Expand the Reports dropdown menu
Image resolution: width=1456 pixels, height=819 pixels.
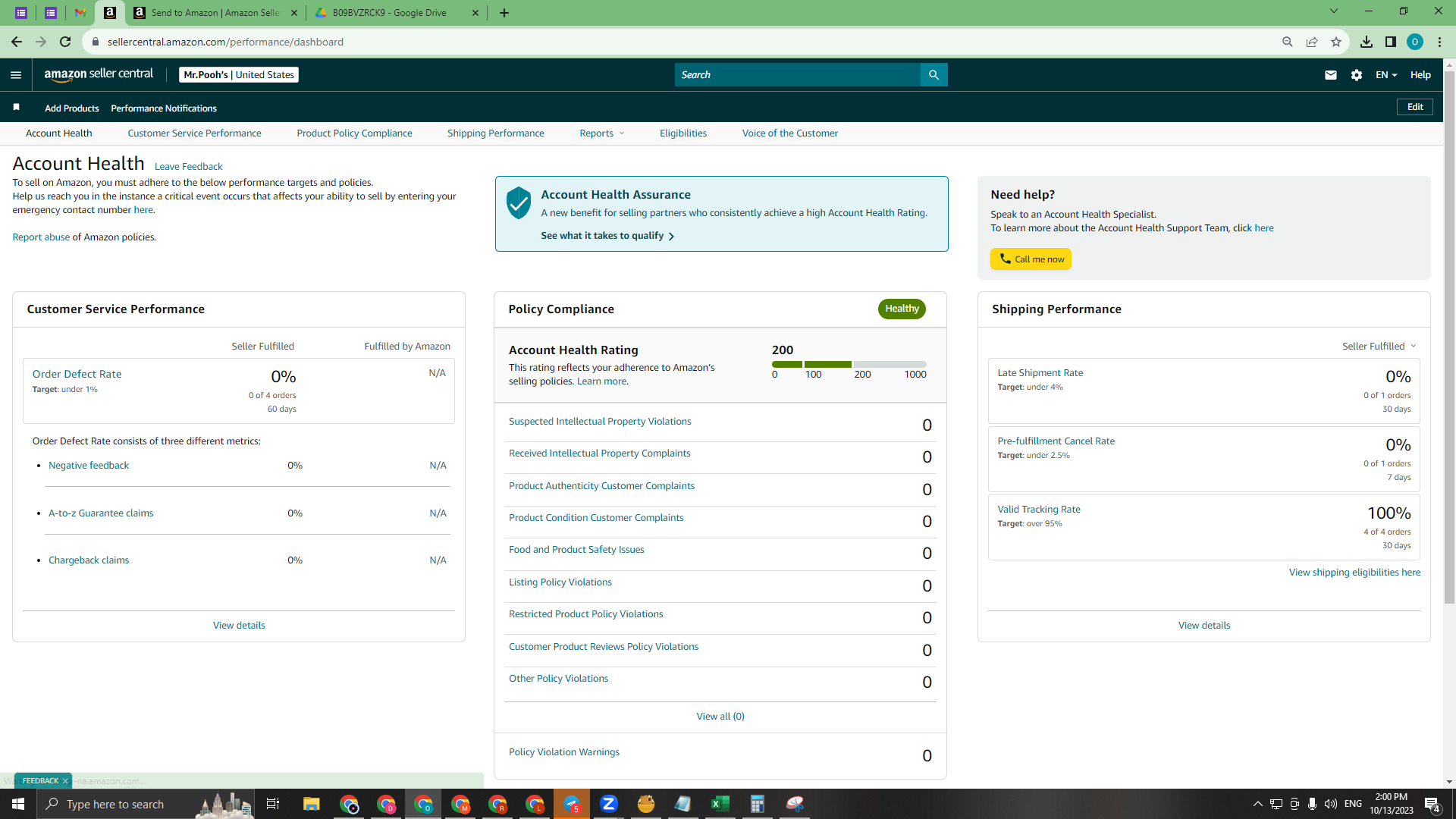tap(602, 133)
